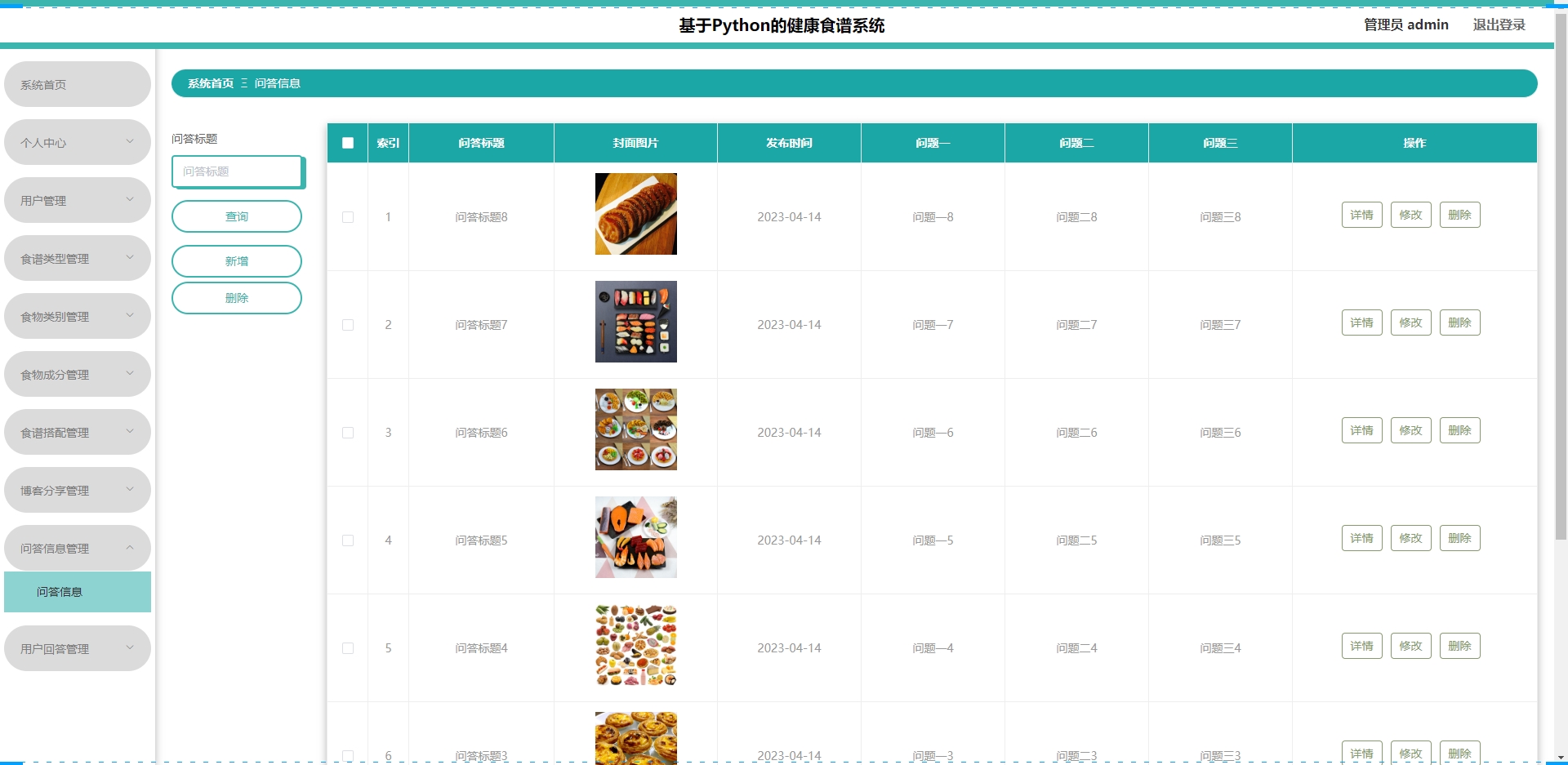Click 修改 for row 问答标题6
The image size is (1568, 765).
(1410, 430)
